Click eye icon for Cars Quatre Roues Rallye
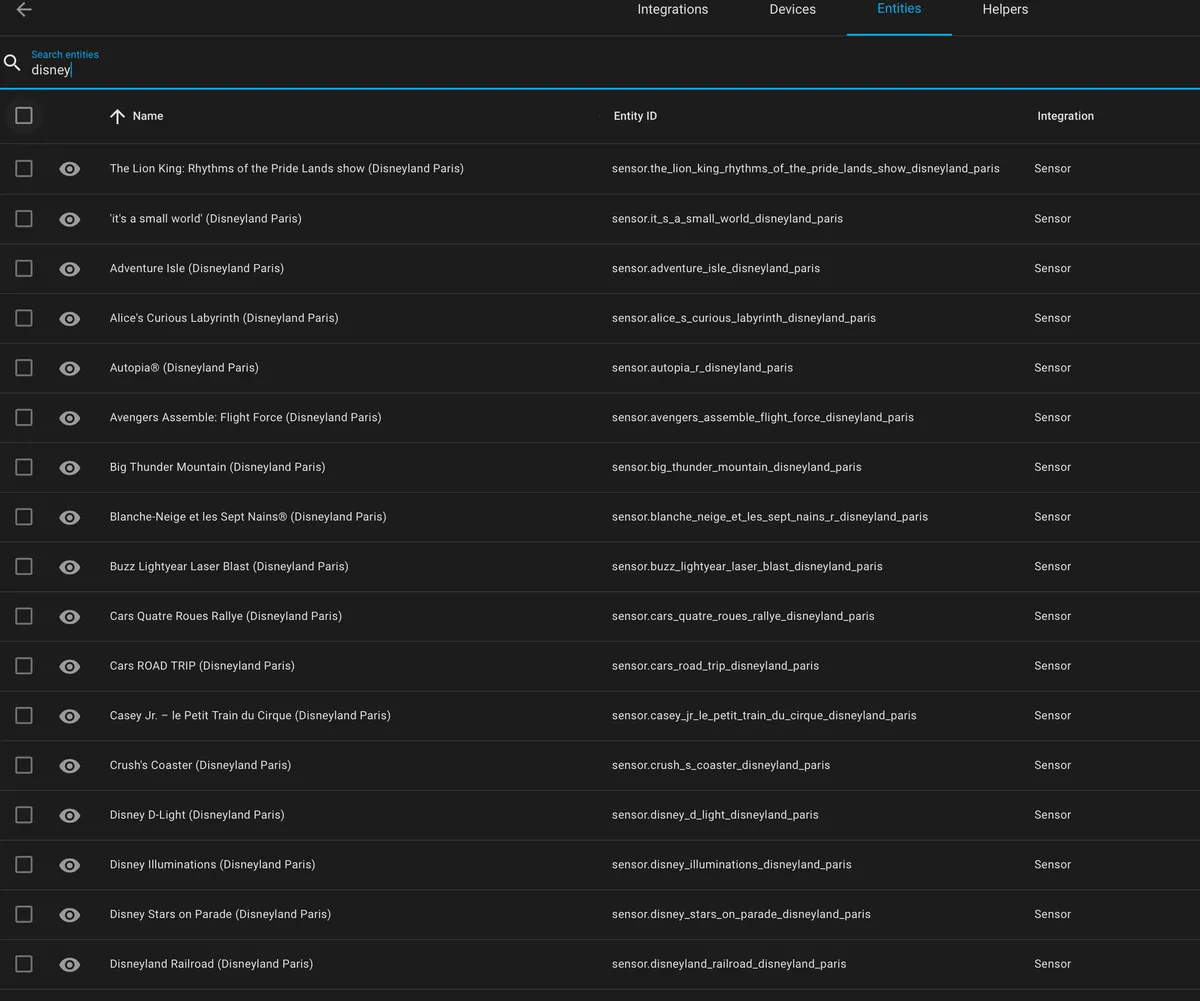The width and height of the screenshot is (1200, 1001). click(69, 617)
